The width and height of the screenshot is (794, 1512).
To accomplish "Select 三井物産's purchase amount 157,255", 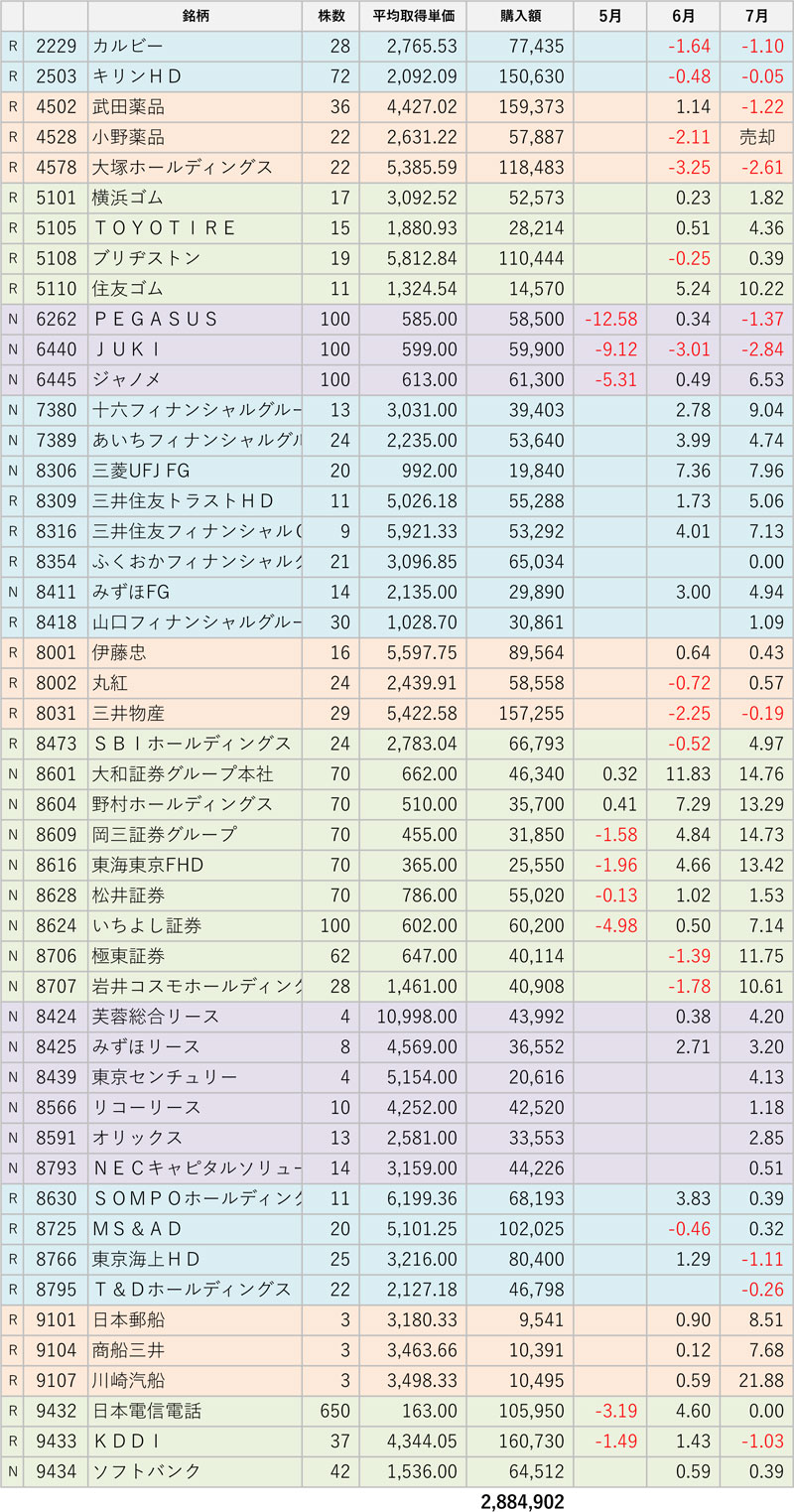I will [x=529, y=714].
